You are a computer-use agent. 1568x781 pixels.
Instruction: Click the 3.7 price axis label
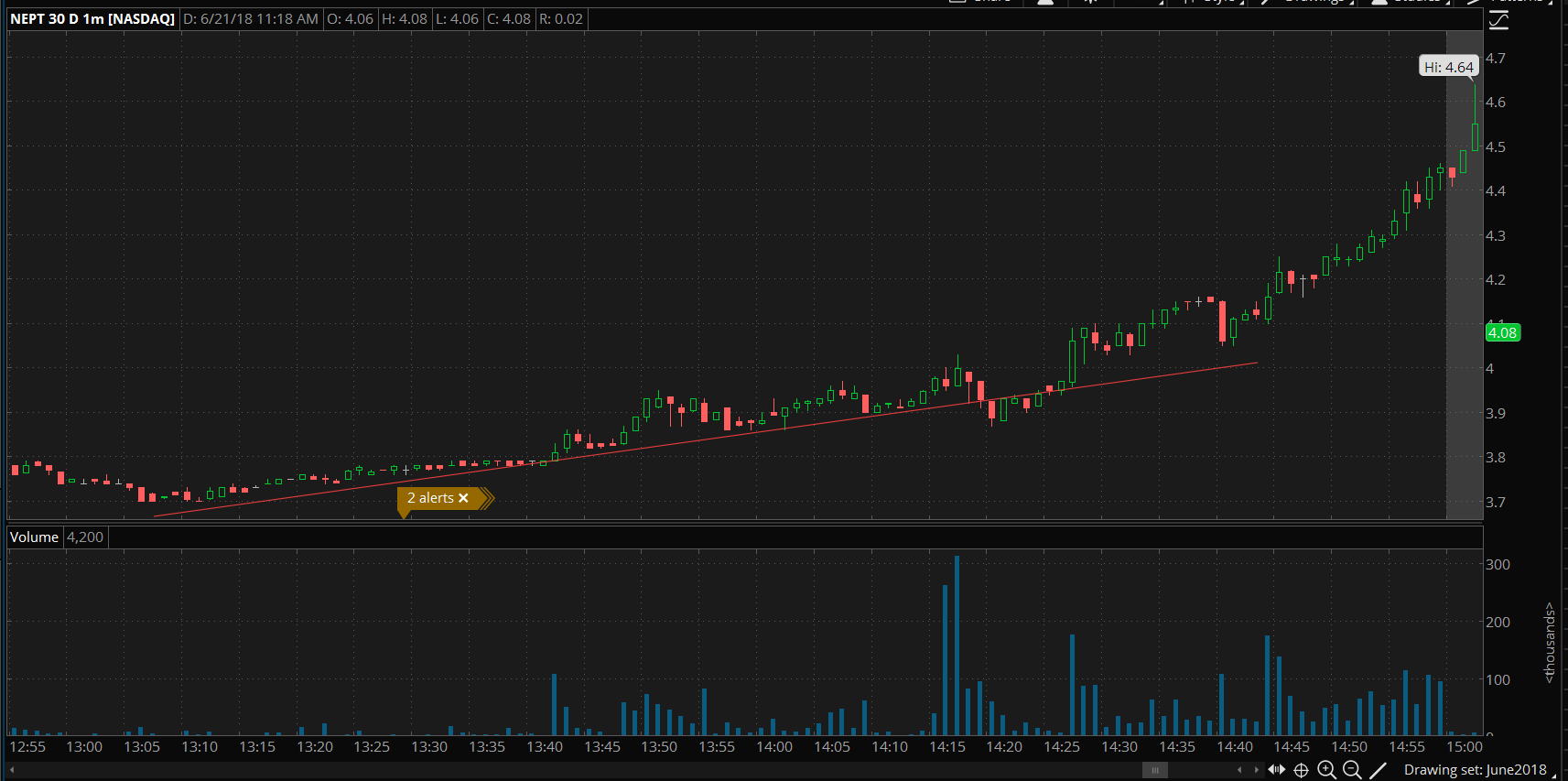point(1496,502)
